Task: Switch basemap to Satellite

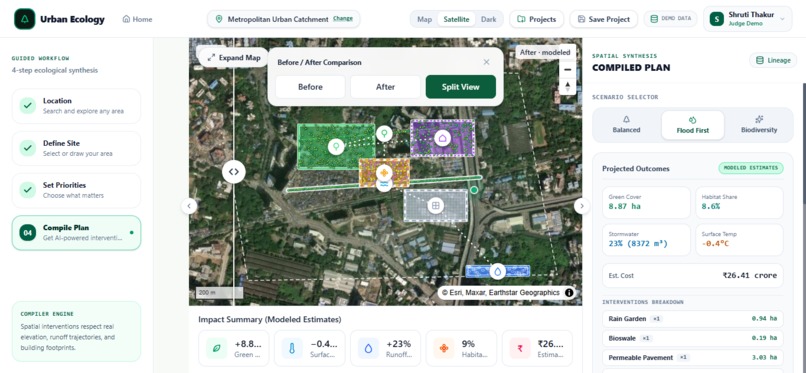Action: point(456,20)
